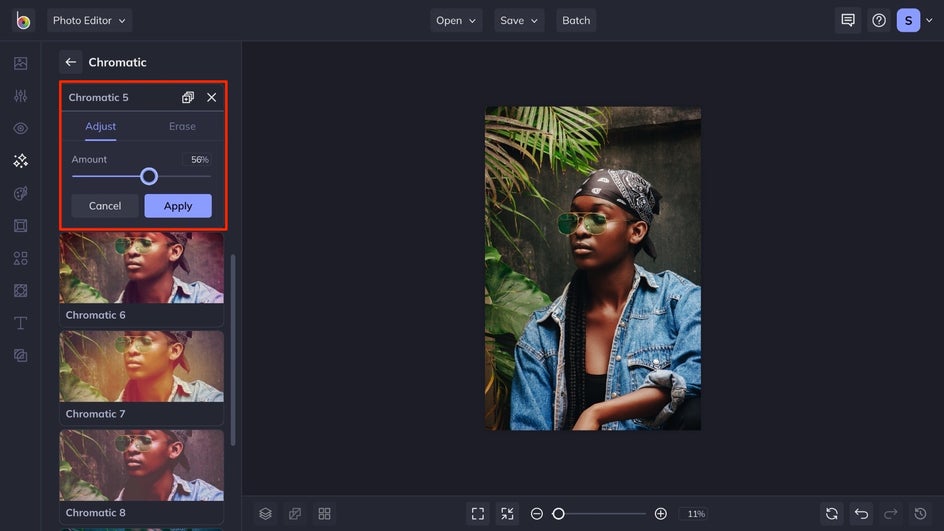Switch to the Erase tab
This screenshot has height=531, width=944.
[x=182, y=126]
